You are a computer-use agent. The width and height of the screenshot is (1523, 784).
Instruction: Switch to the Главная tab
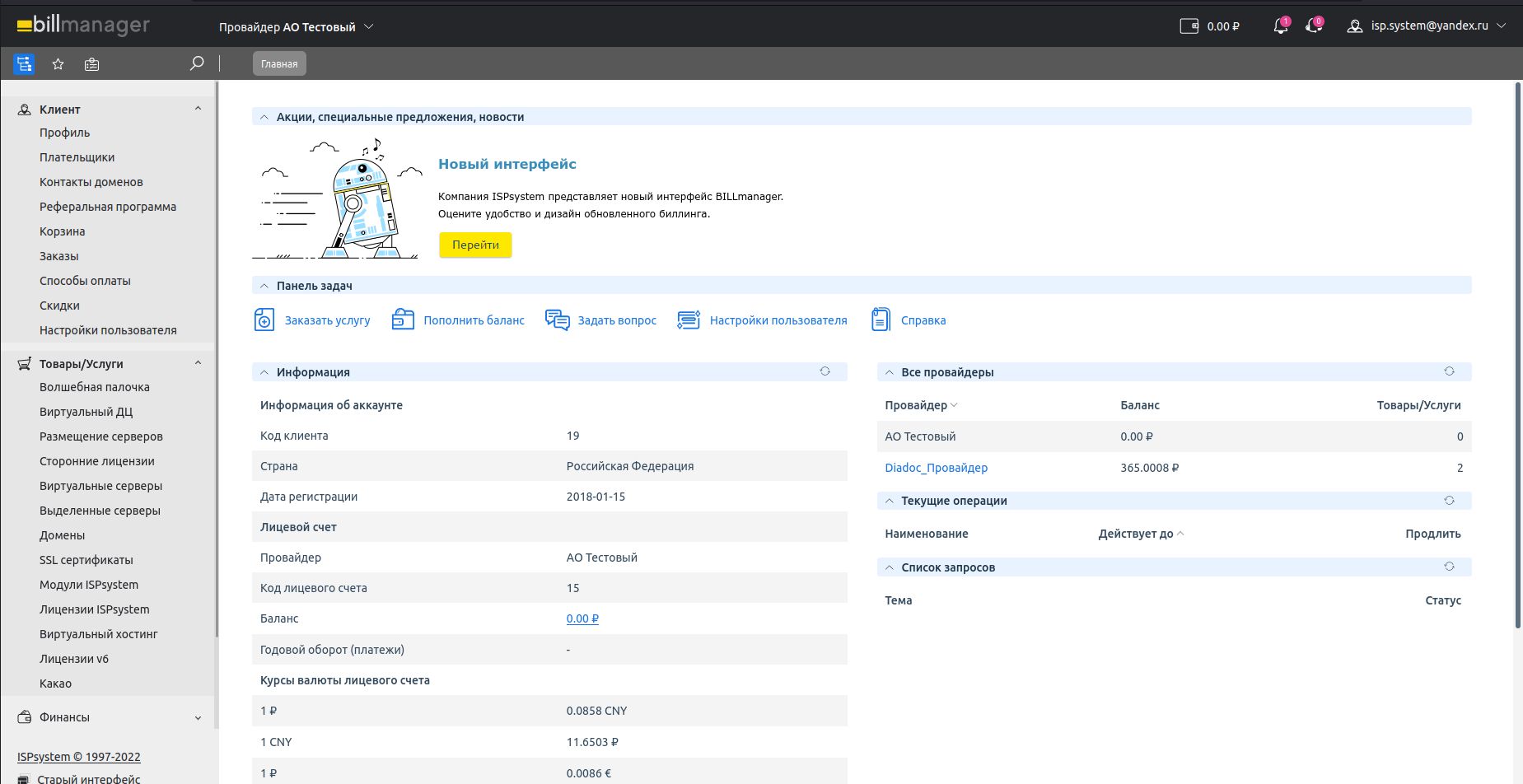pyautogui.click(x=279, y=63)
